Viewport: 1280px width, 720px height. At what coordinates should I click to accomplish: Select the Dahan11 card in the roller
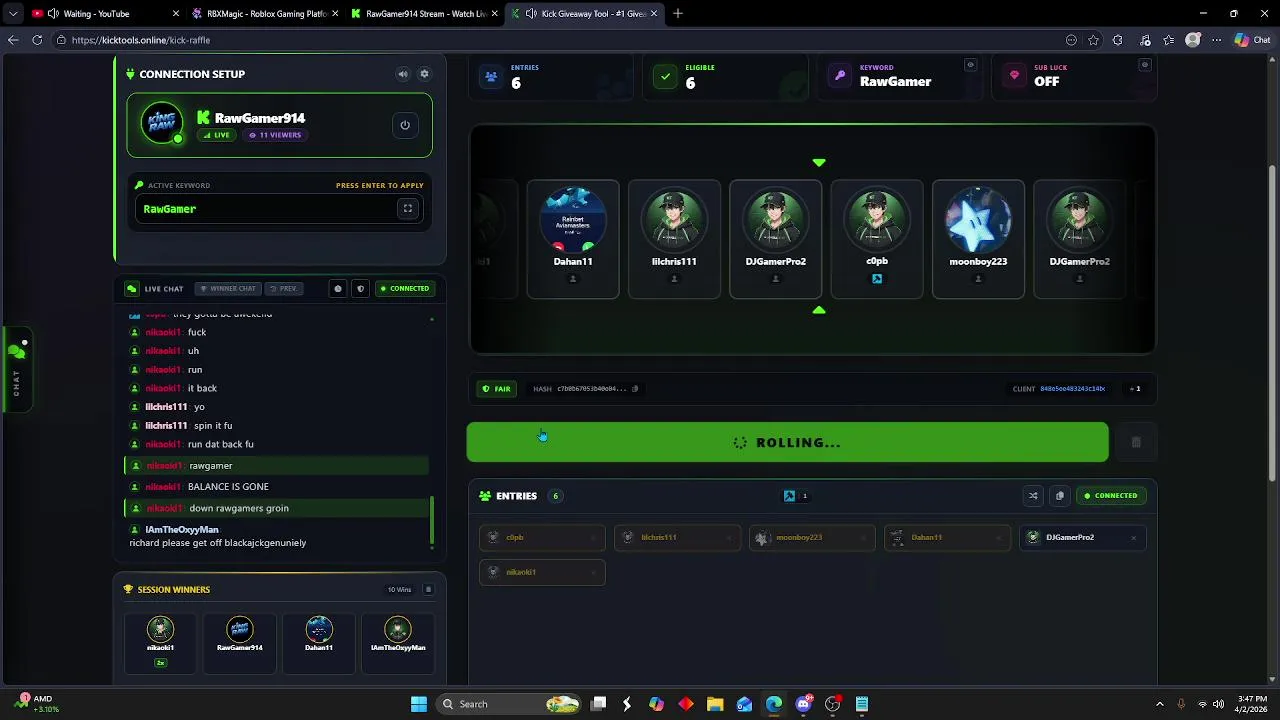(573, 239)
